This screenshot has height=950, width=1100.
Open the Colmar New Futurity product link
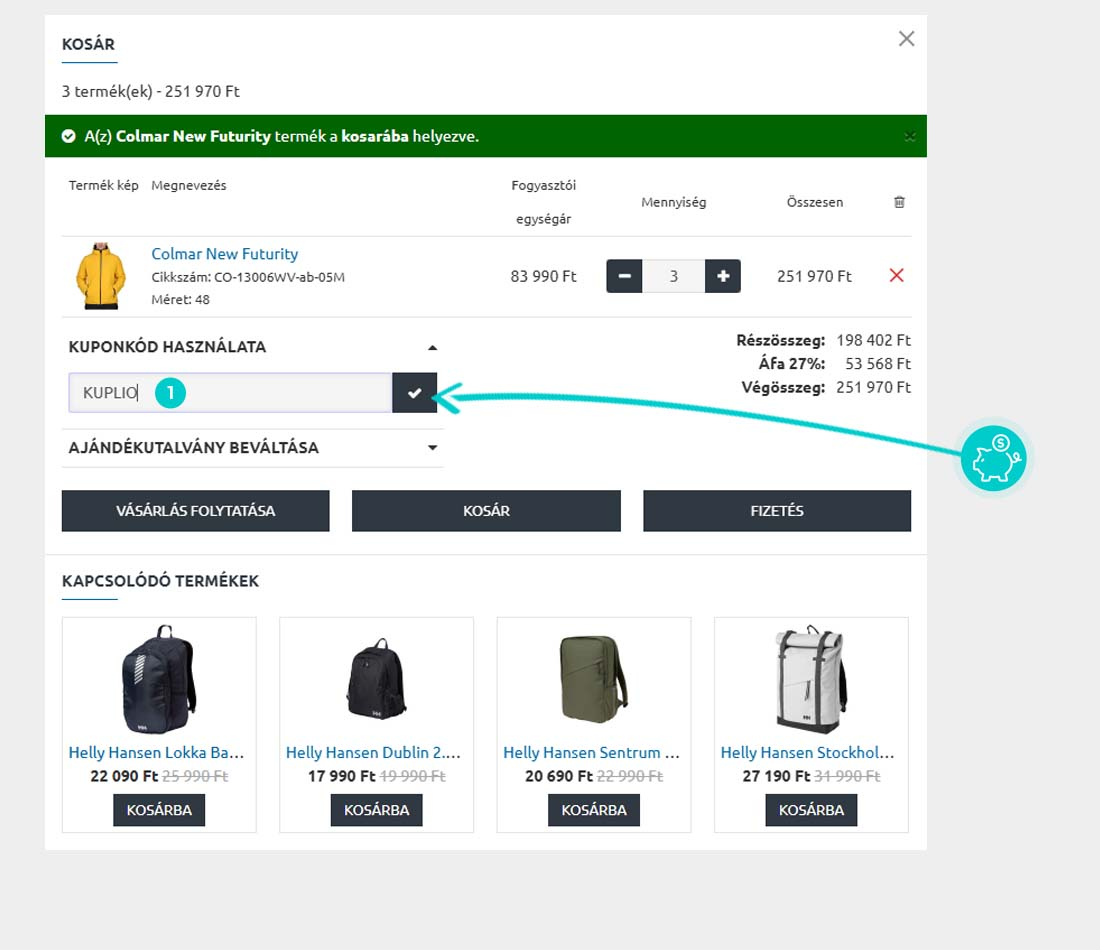224,254
